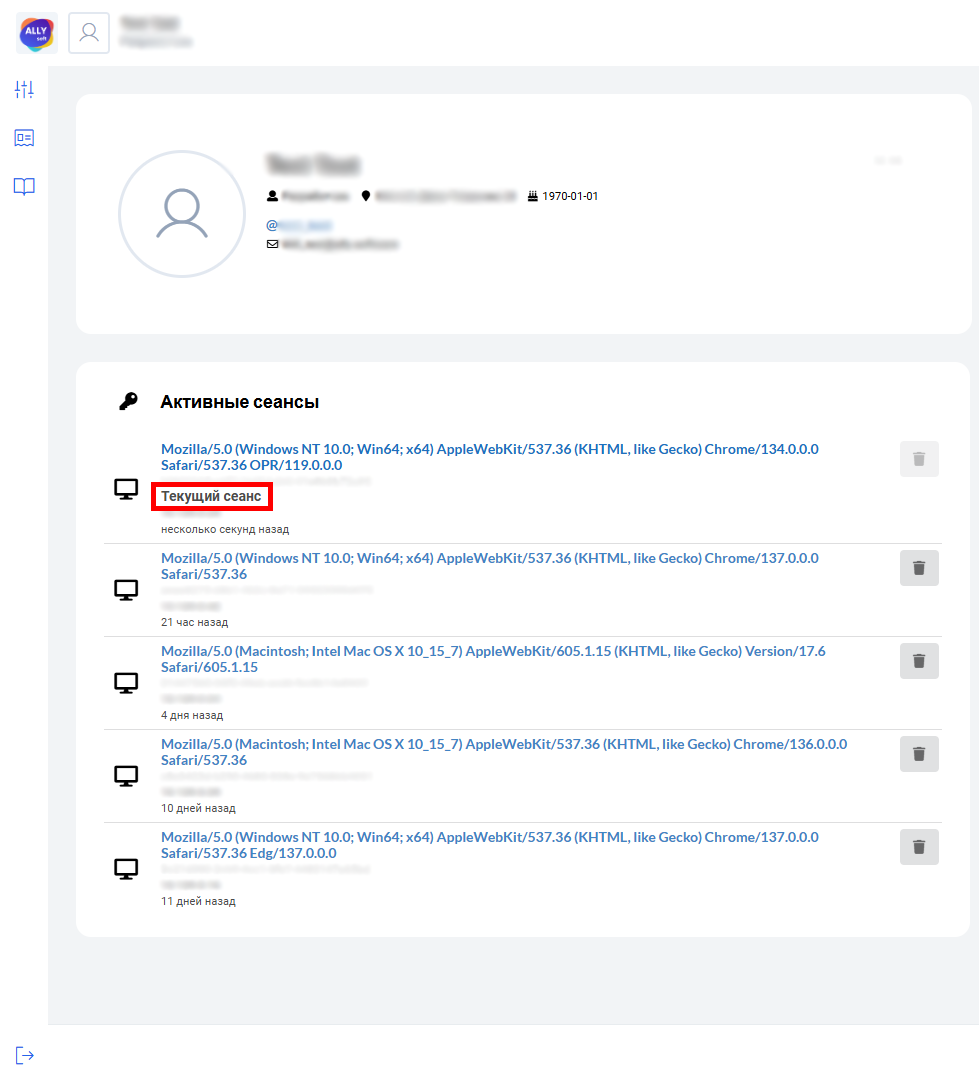Click the large profile picture placeholder
The width and height of the screenshot is (979, 1080).
(182, 214)
